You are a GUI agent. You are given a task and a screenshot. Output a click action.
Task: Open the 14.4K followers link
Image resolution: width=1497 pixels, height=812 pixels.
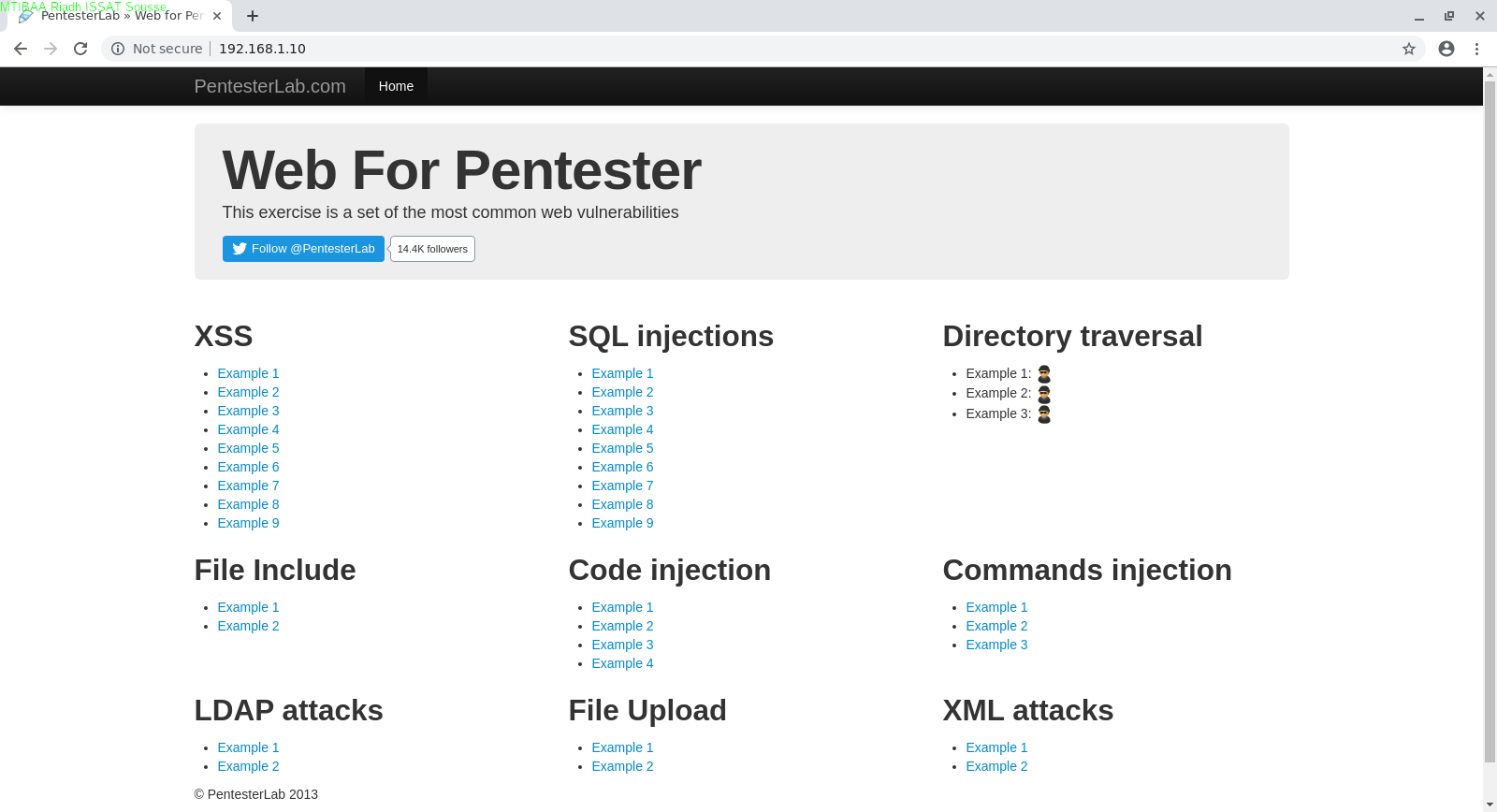432,249
